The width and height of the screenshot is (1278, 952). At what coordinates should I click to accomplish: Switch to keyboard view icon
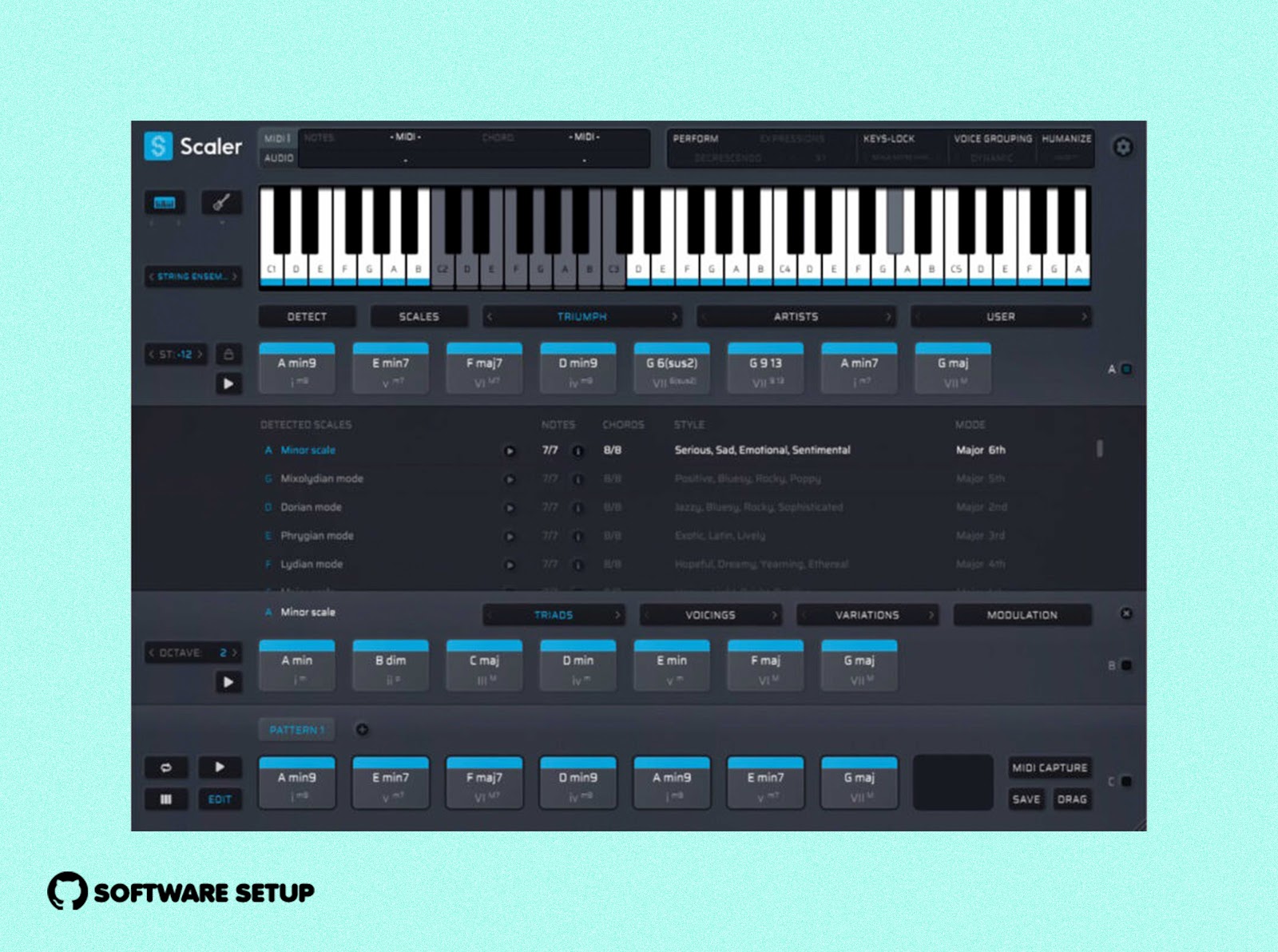tap(165, 203)
